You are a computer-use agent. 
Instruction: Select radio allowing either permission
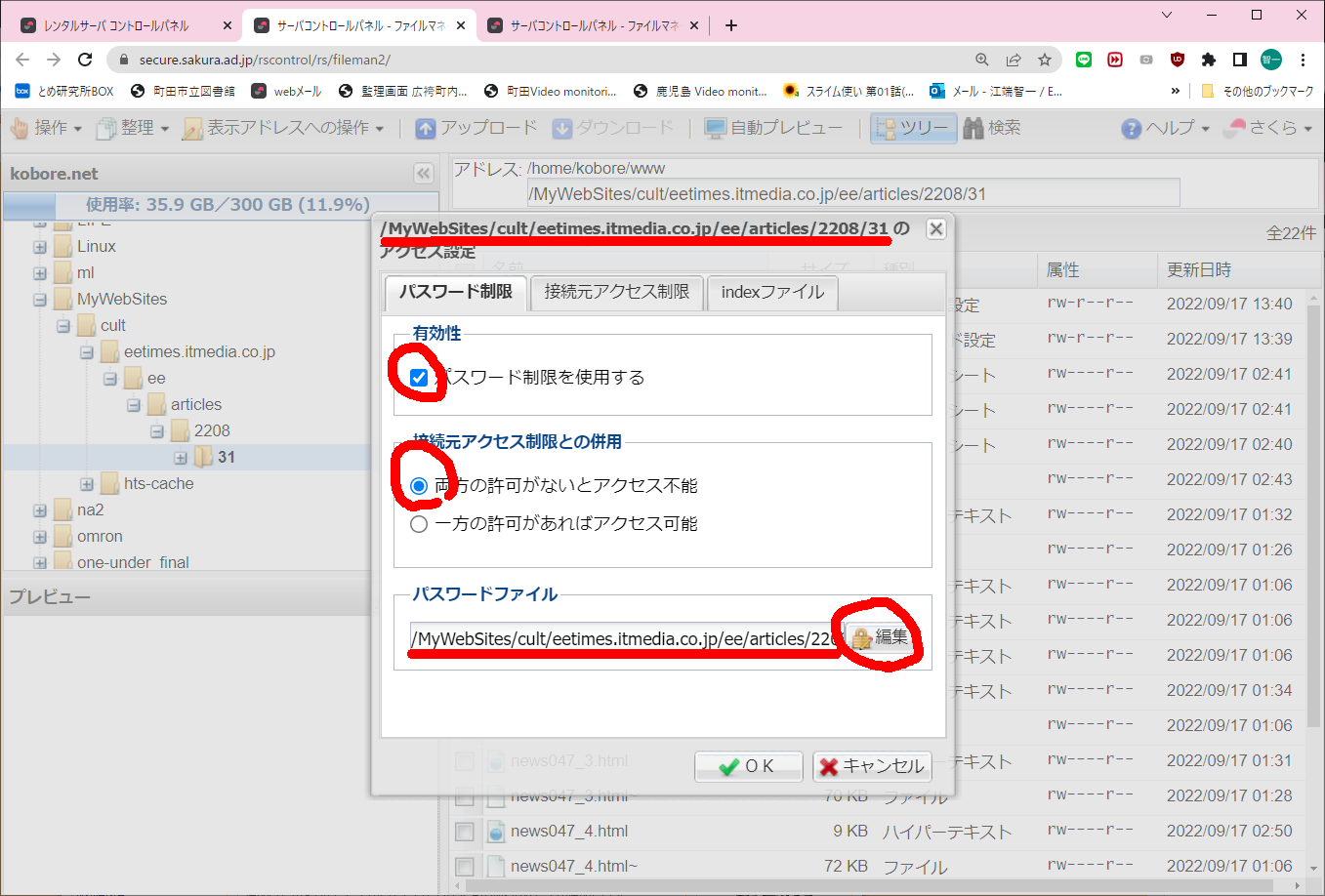pyautogui.click(x=420, y=524)
